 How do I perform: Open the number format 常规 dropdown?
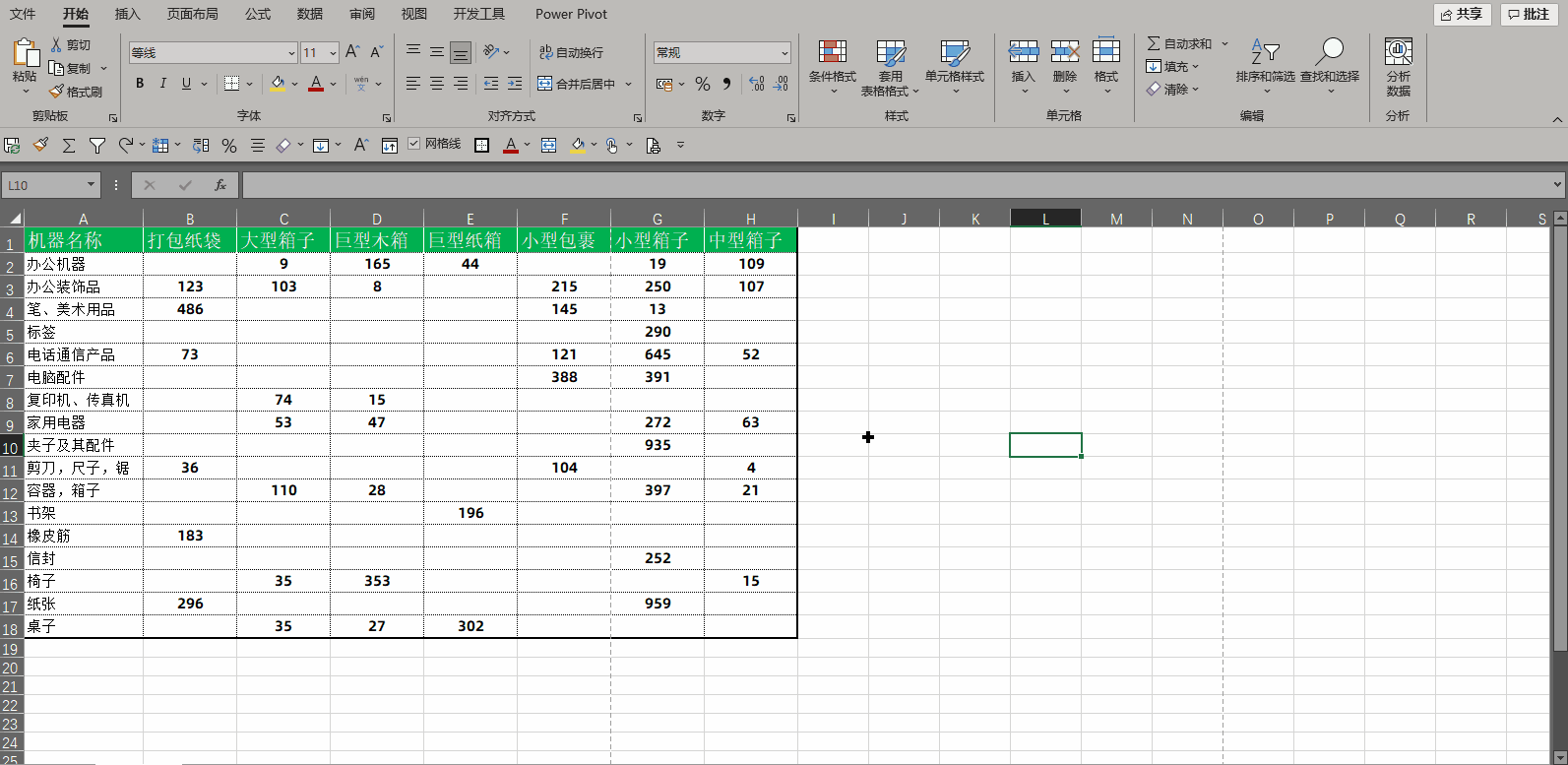click(784, 53)
